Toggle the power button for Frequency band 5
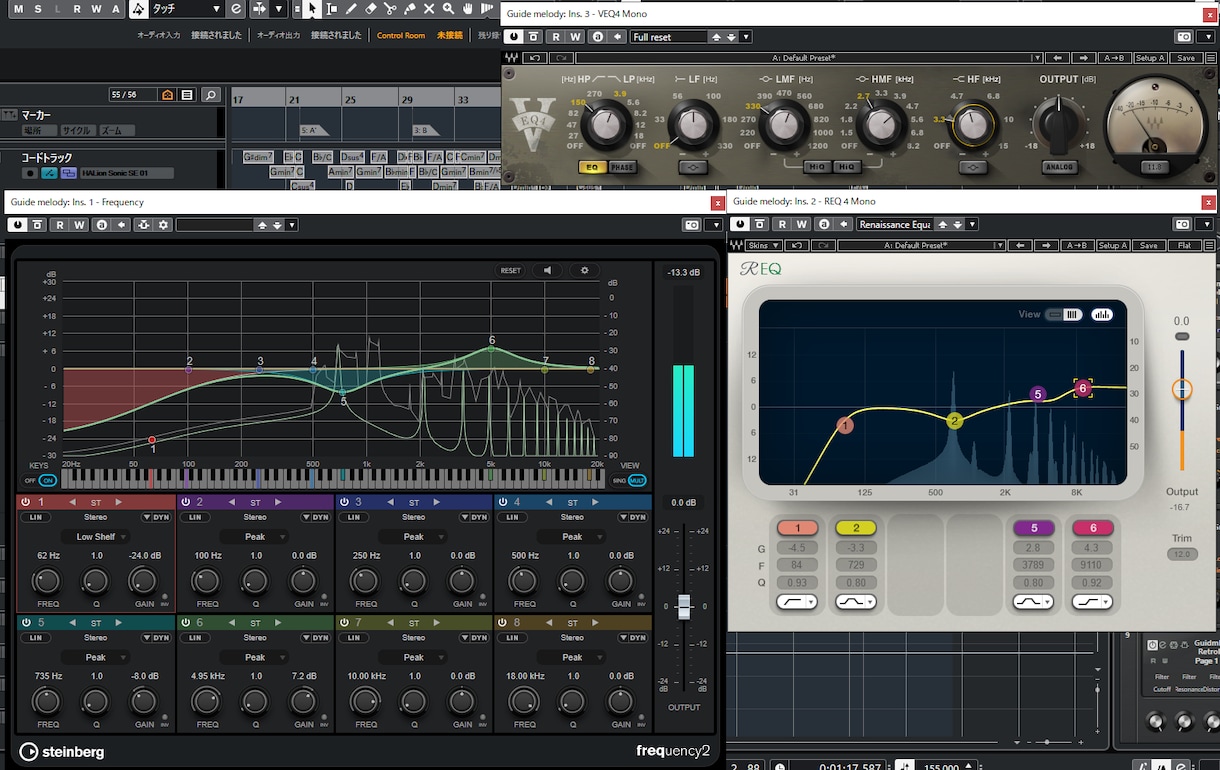This screenshot has width=1220, height=770. tap(27, 622)
